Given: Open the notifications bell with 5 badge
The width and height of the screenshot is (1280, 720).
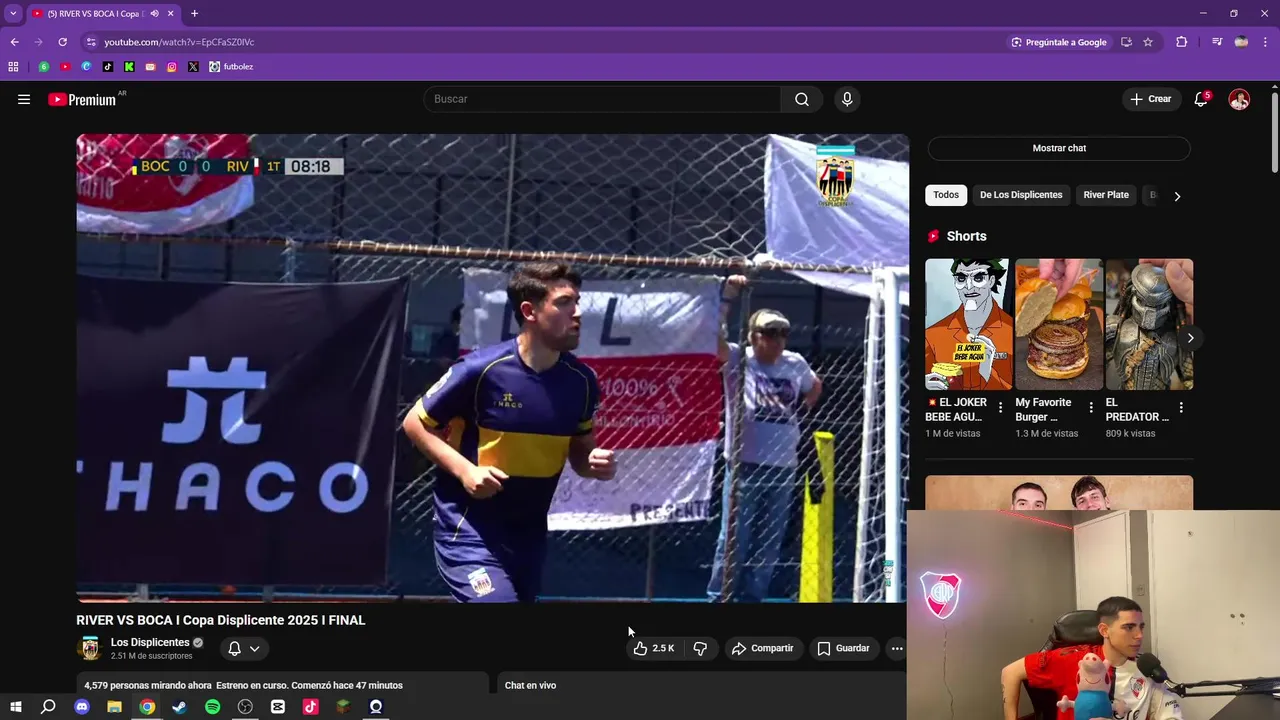Looking at the screenshot, I should (1201, 99).
